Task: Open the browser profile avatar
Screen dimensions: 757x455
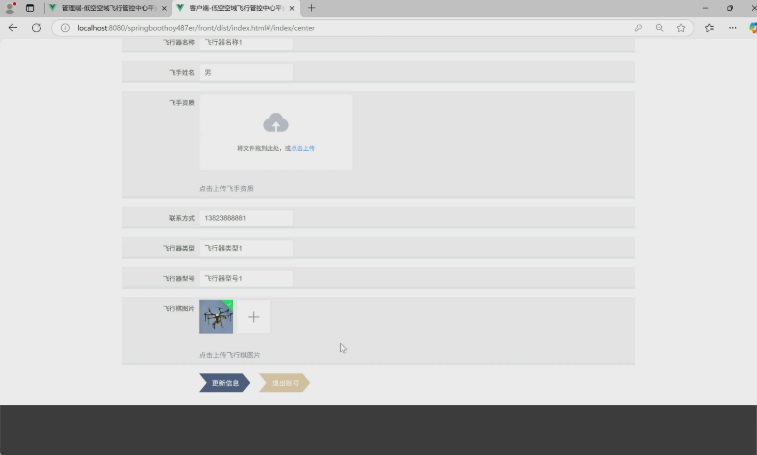Action: click(10, 8)
